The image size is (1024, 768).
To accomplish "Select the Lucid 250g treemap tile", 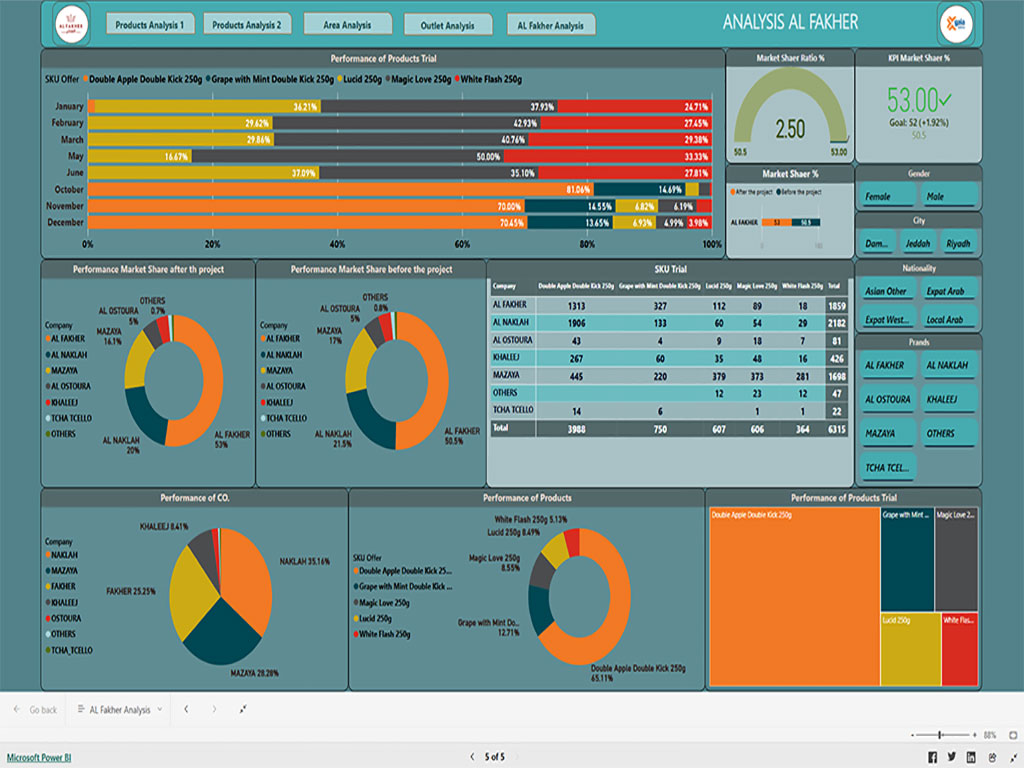I will (910, 649).
